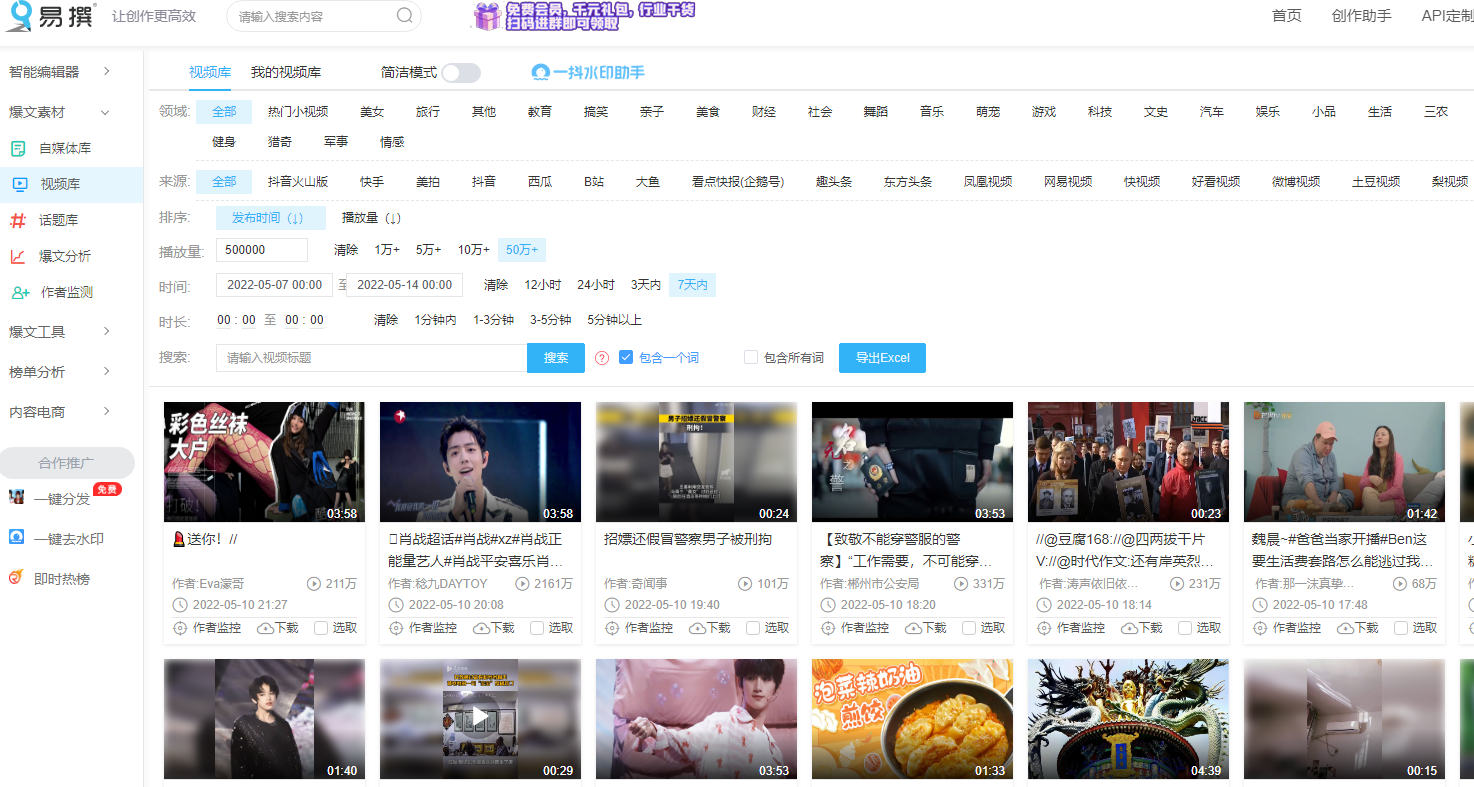
Task: Click the 播放量 number input field
Action: 261,249
